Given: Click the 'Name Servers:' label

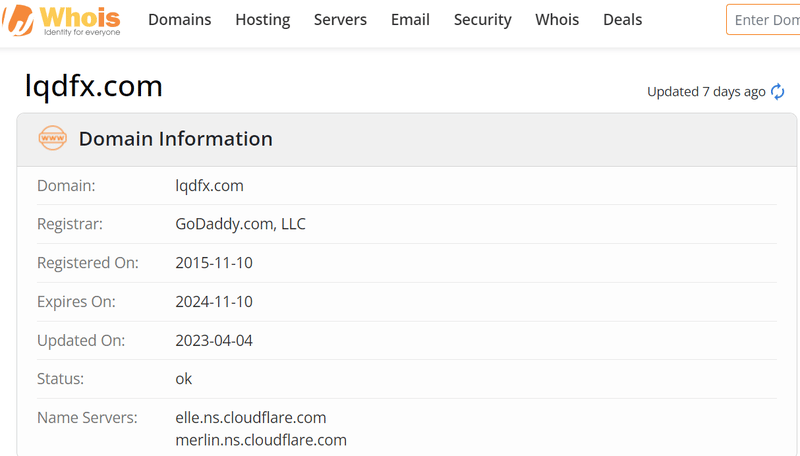Looking at the screenshot, I should 87,417.
